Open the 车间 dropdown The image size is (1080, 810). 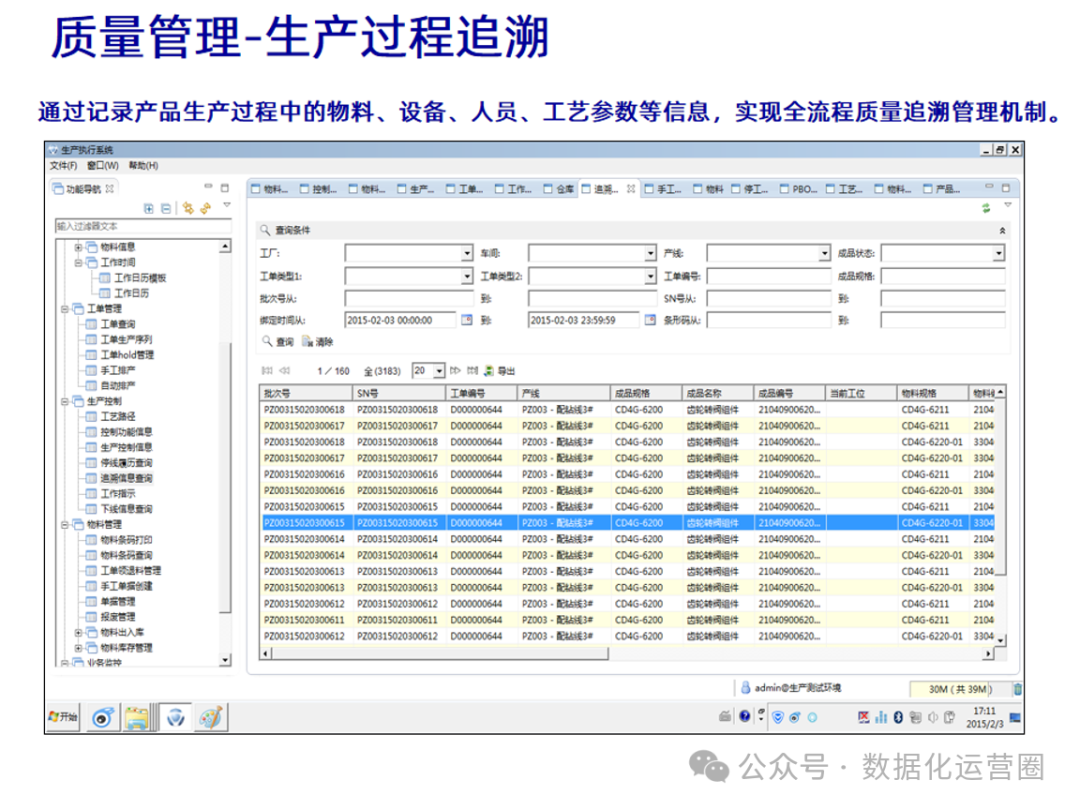(x=650, y=253)
